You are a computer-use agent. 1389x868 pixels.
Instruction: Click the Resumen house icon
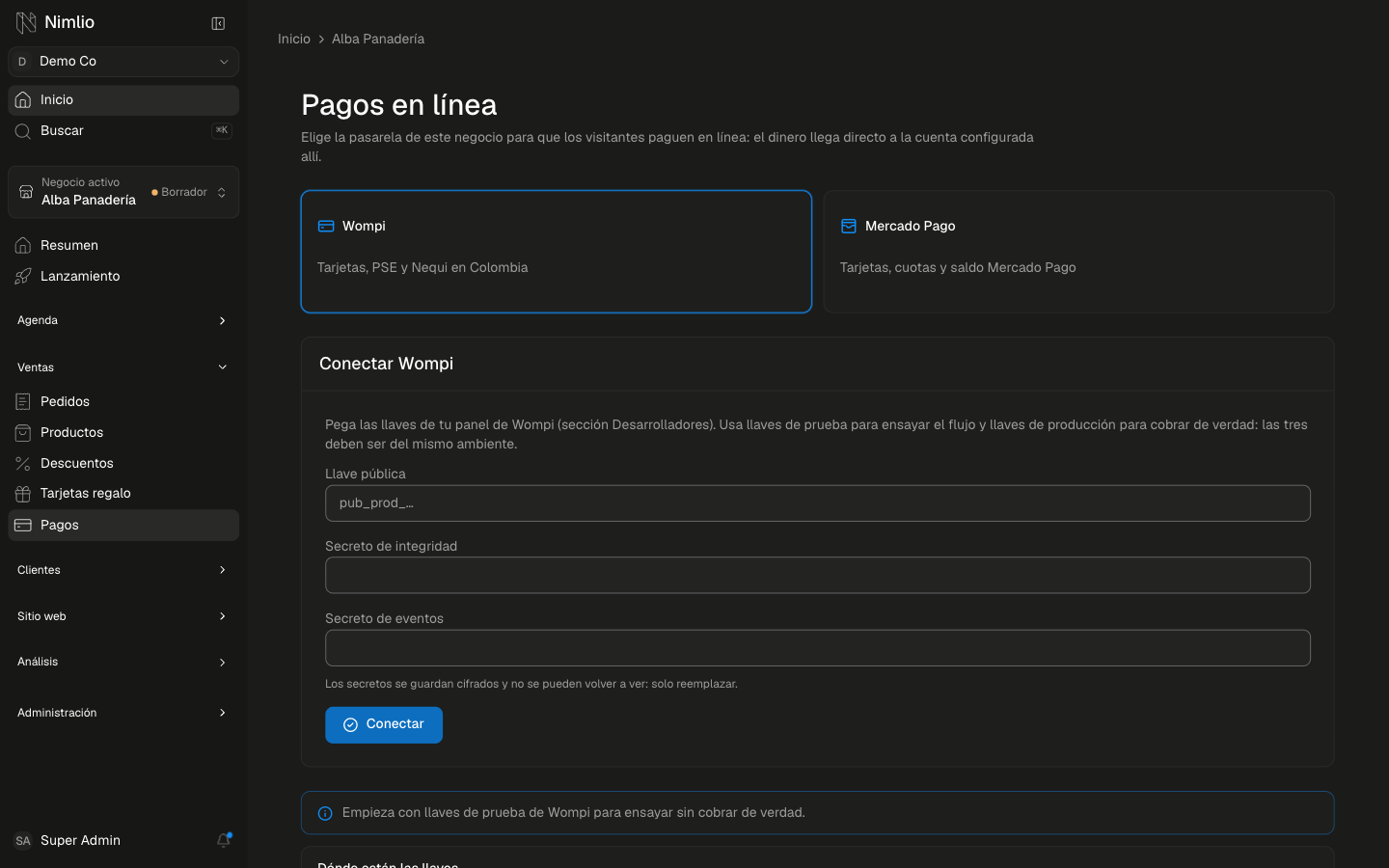coord(23,246)
